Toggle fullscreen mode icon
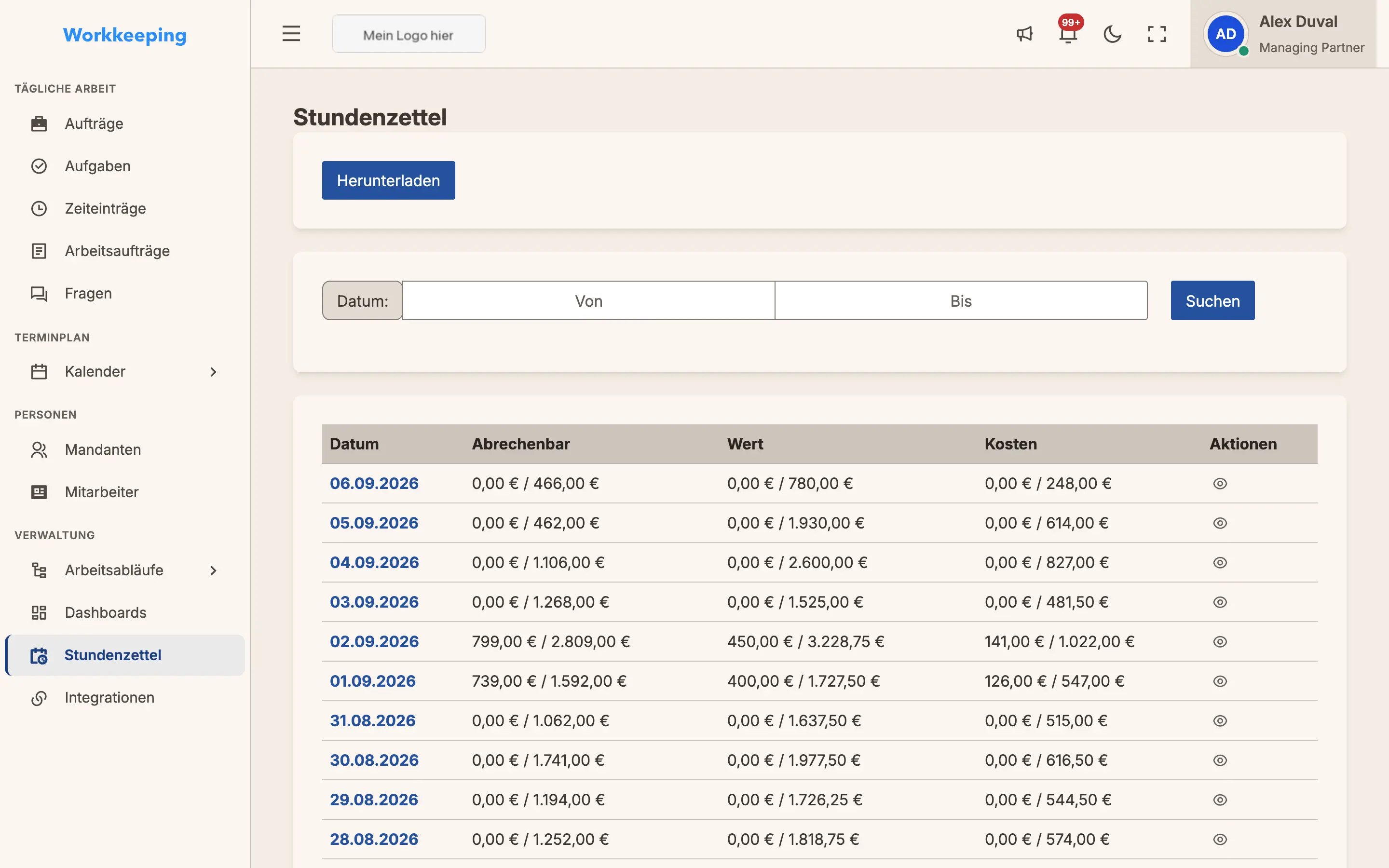 pyautogui.click(x=1157, y=34)
